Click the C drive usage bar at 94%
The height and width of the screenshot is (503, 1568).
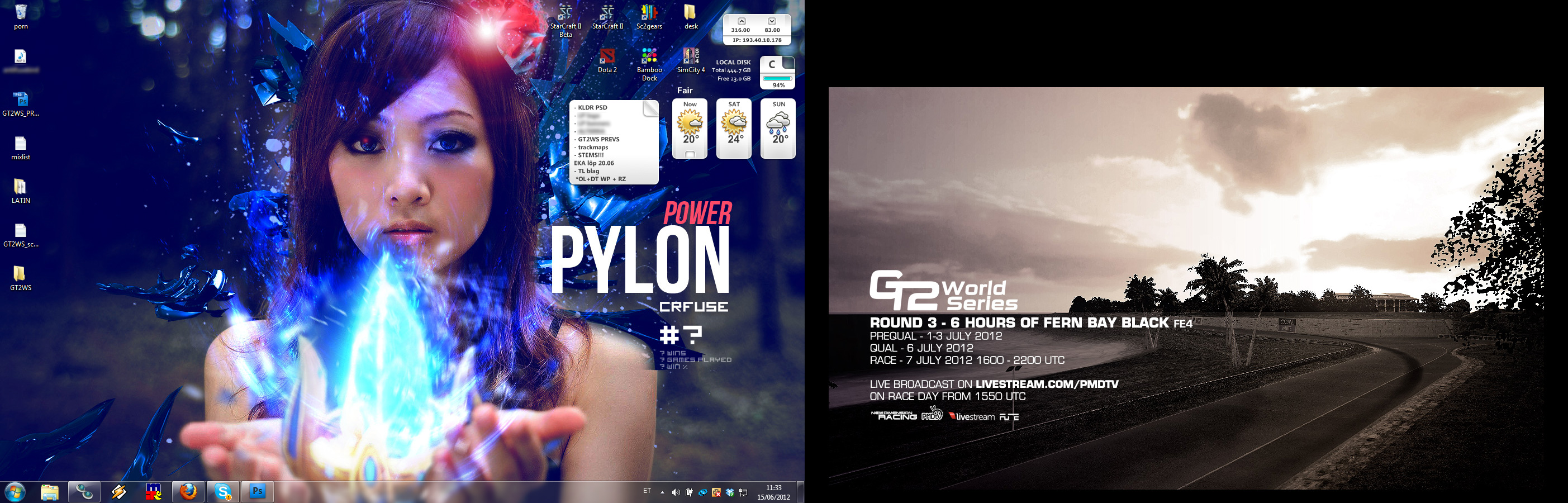[777, 78]
